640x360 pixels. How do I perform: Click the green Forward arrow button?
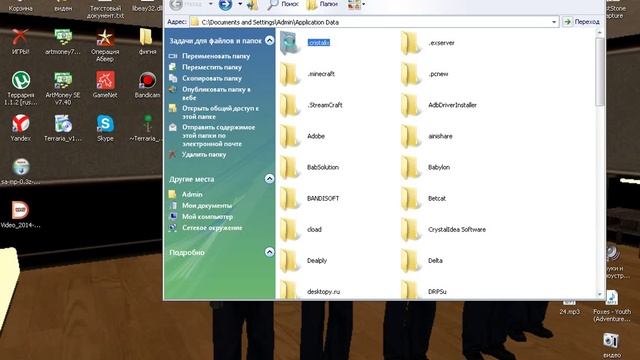pyautogui.click(x=225, y=4)
